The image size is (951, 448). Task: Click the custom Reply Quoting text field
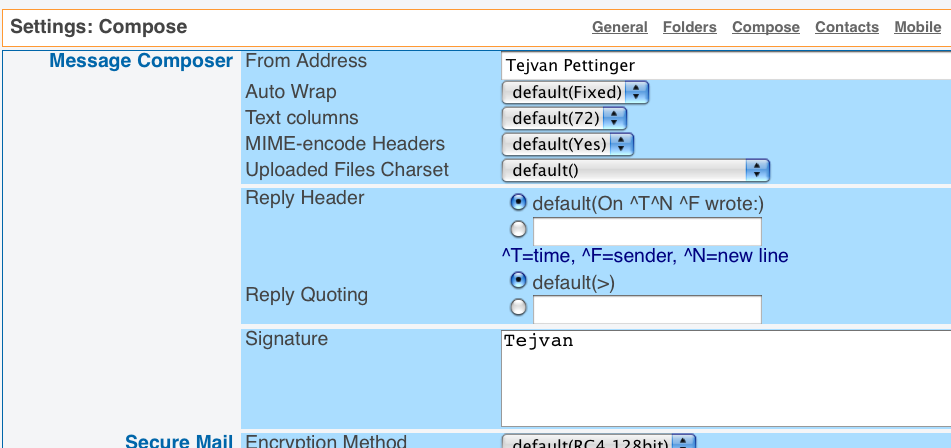click(647, 309)
